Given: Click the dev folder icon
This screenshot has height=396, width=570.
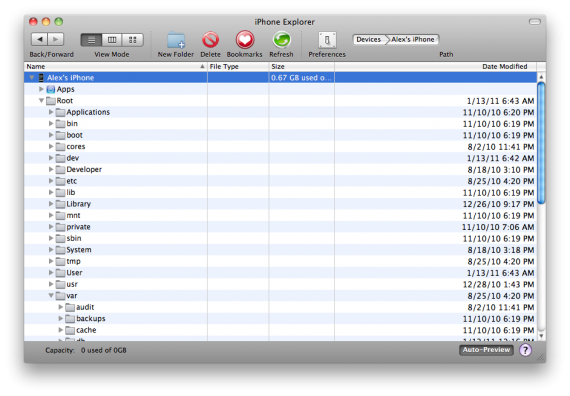Looking at the screenshot, I should [60, 158].
